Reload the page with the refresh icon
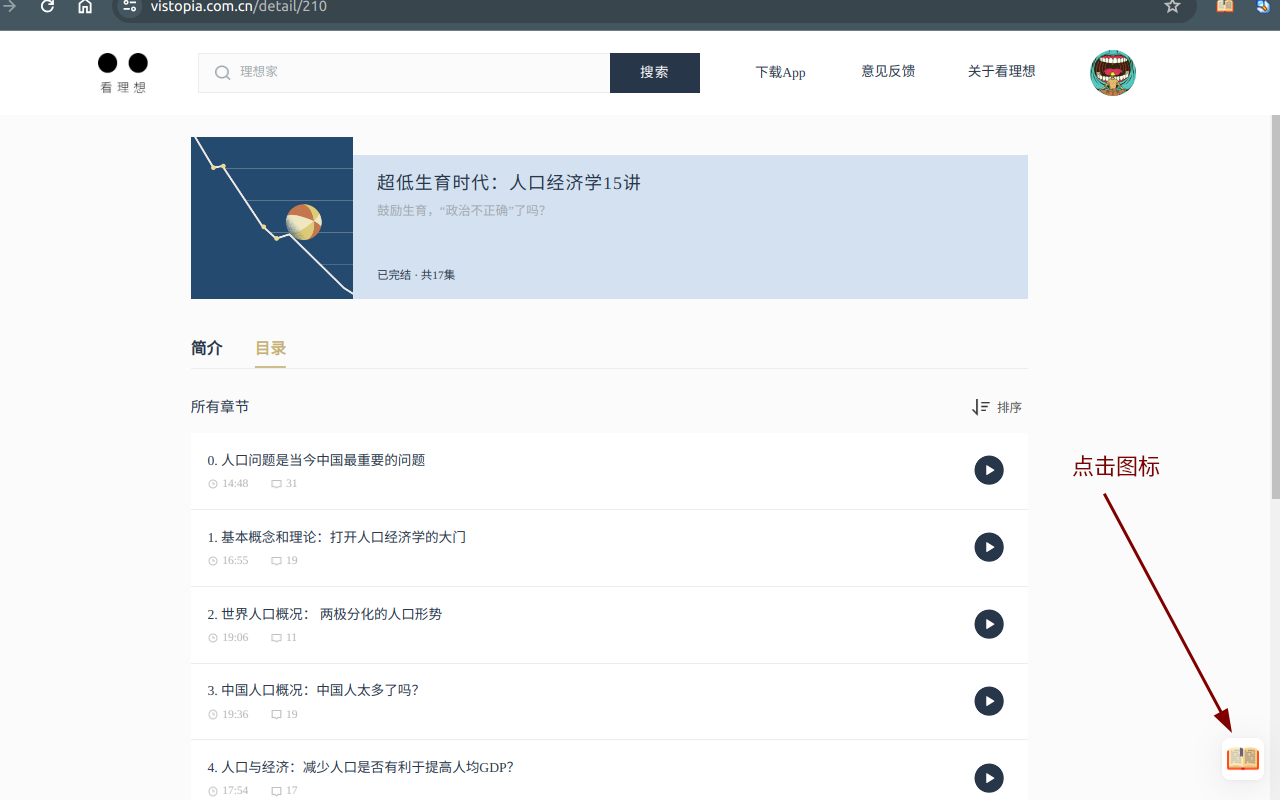 46,6
